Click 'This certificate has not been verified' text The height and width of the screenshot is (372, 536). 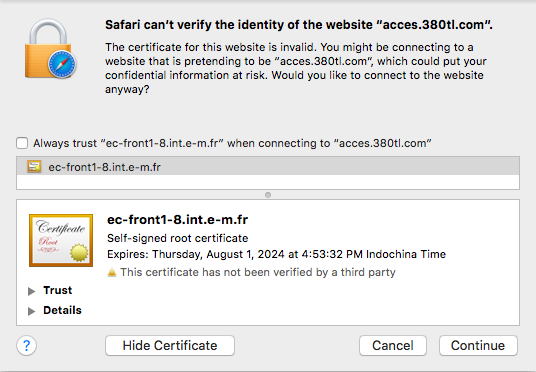pyautogui.click(x=258, y=272)
